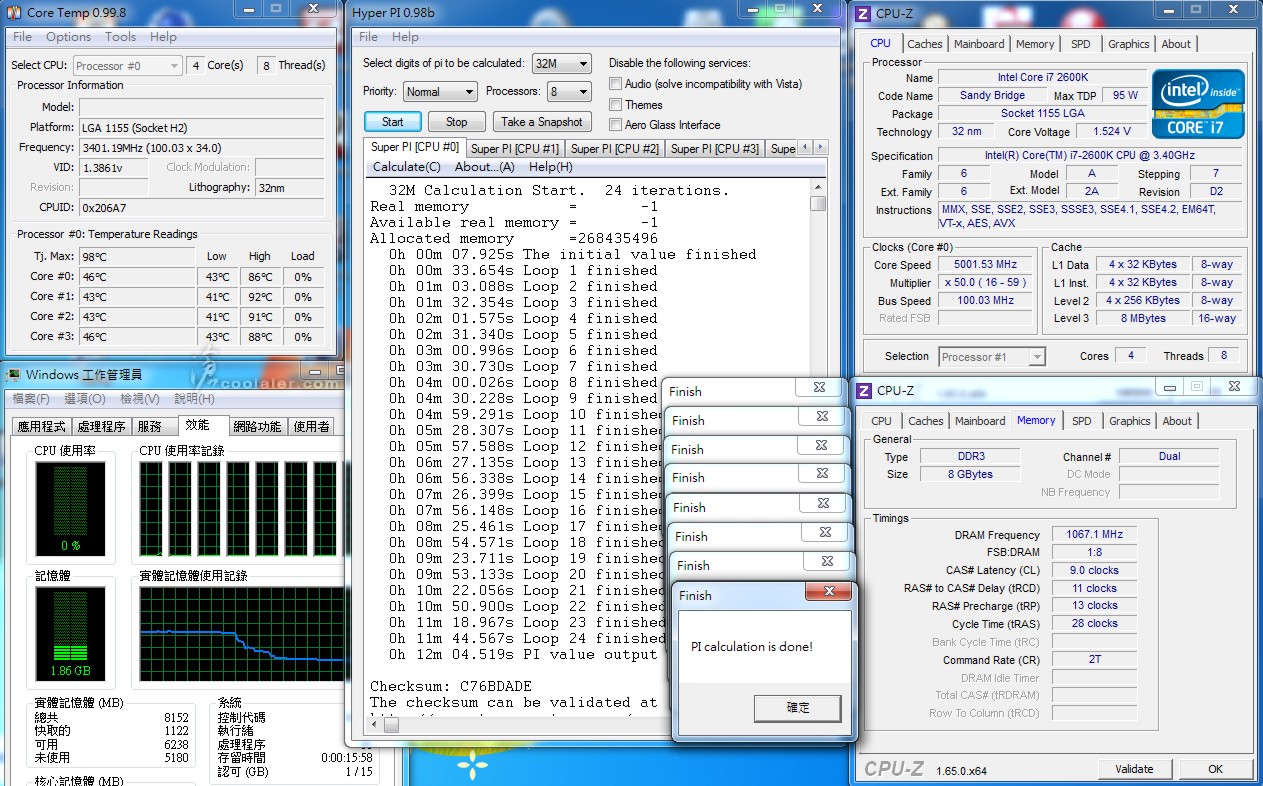Open Help(H) menu in Super PI

(x=550, y=167)
